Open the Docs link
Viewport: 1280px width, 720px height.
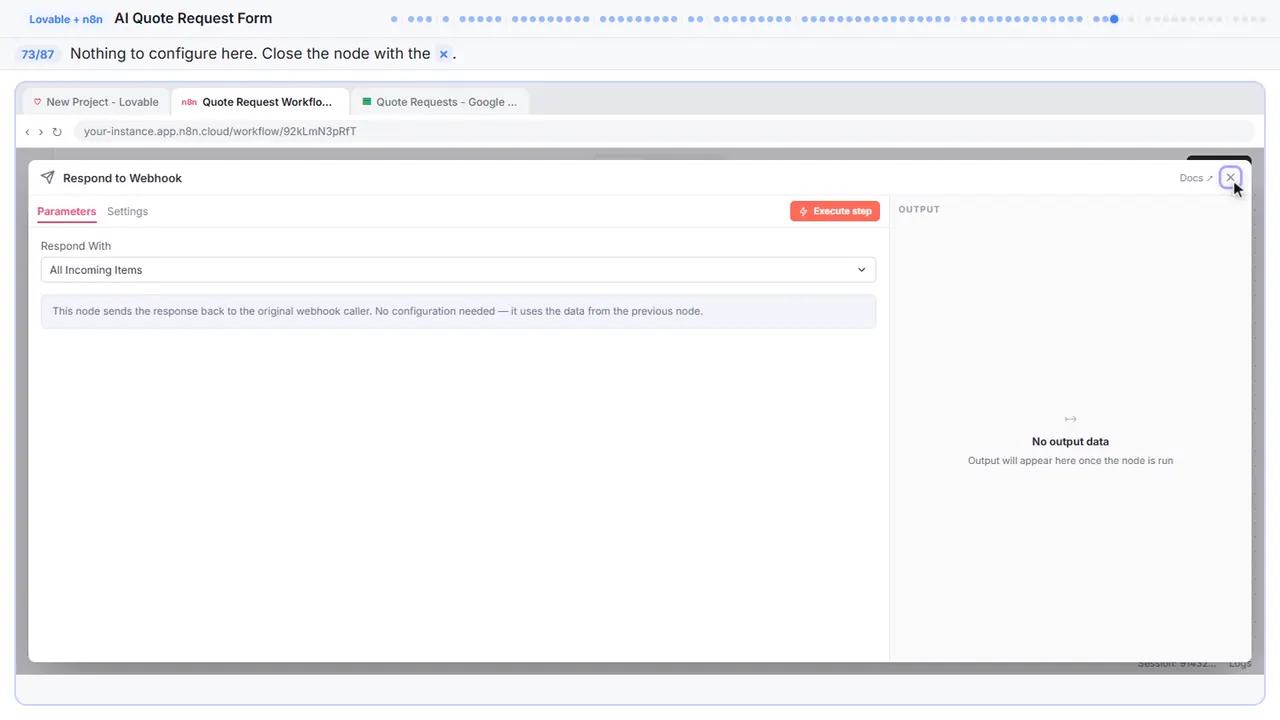(x=1196, y=178)
